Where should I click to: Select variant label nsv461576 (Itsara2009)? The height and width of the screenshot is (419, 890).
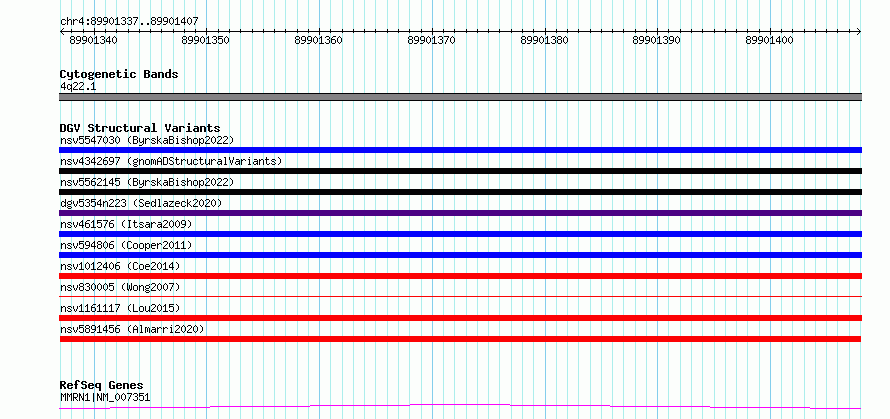126,224
